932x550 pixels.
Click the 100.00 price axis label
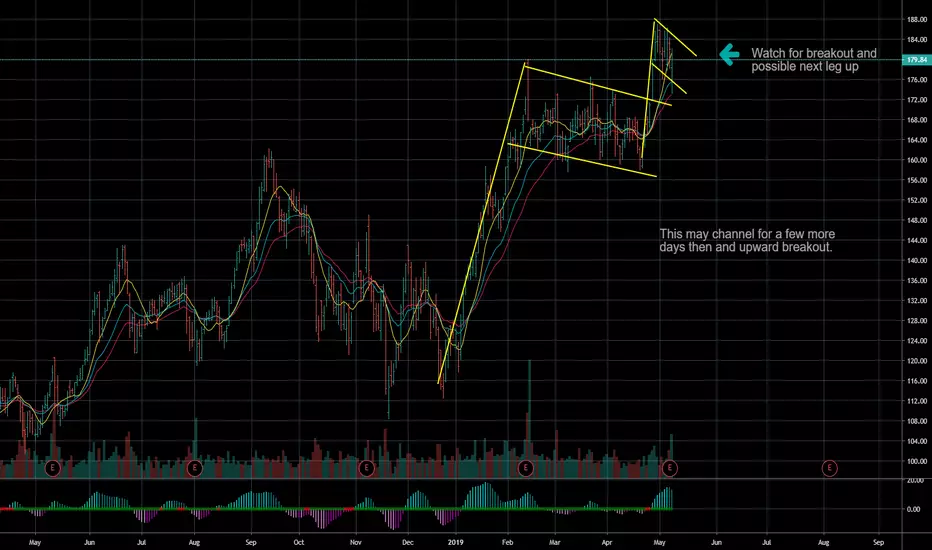point(917,461)
